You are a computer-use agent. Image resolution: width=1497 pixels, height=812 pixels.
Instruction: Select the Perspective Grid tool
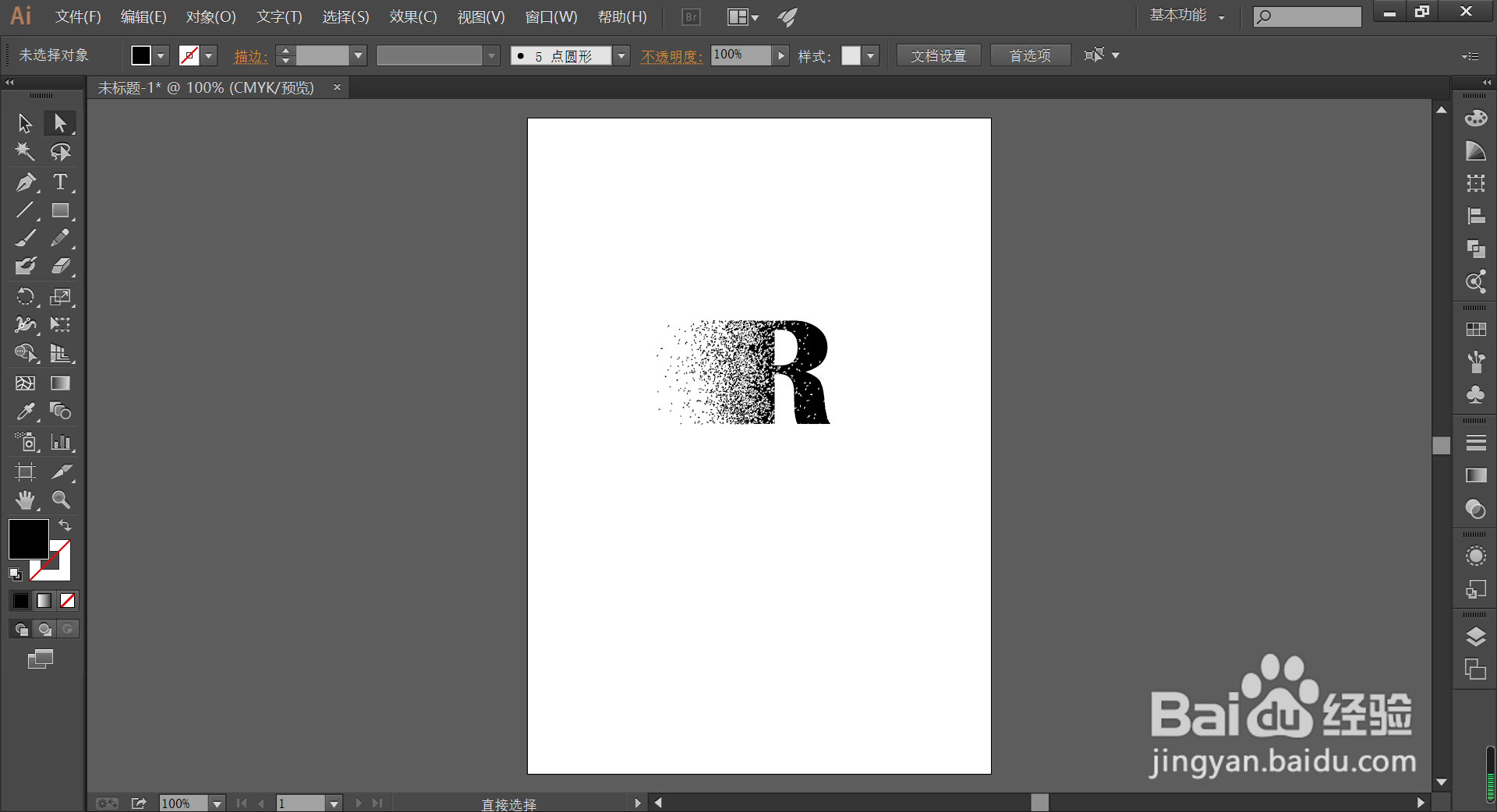(60, 353)
